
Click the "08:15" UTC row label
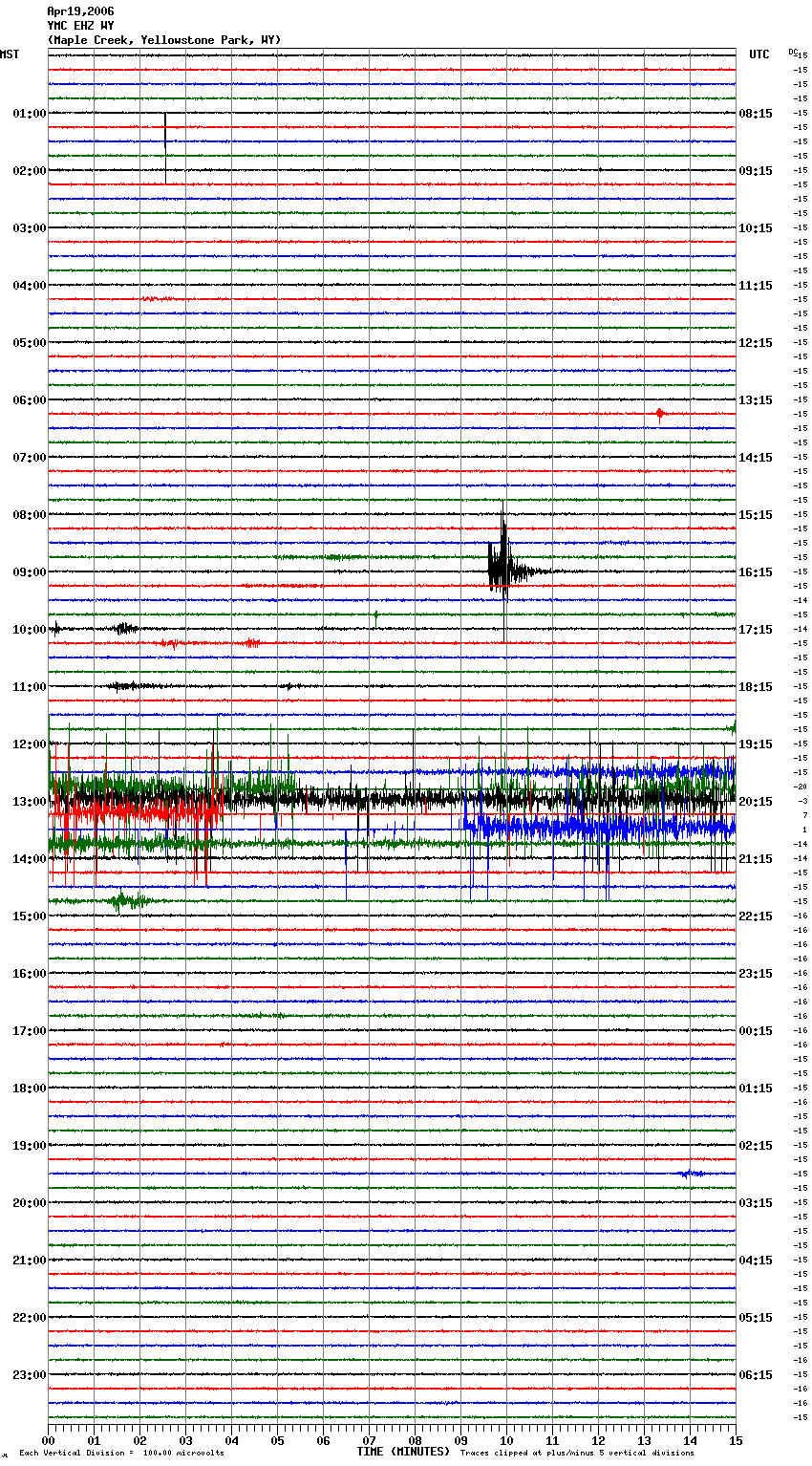(x=756, y=114)
